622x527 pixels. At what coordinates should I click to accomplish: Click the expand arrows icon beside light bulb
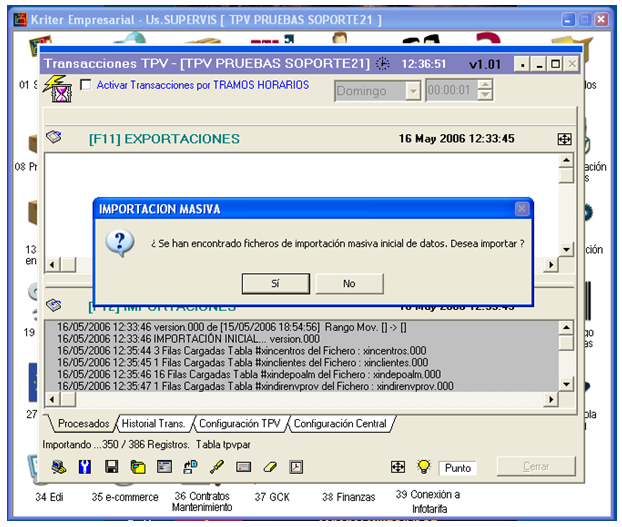tap(398, 467)
